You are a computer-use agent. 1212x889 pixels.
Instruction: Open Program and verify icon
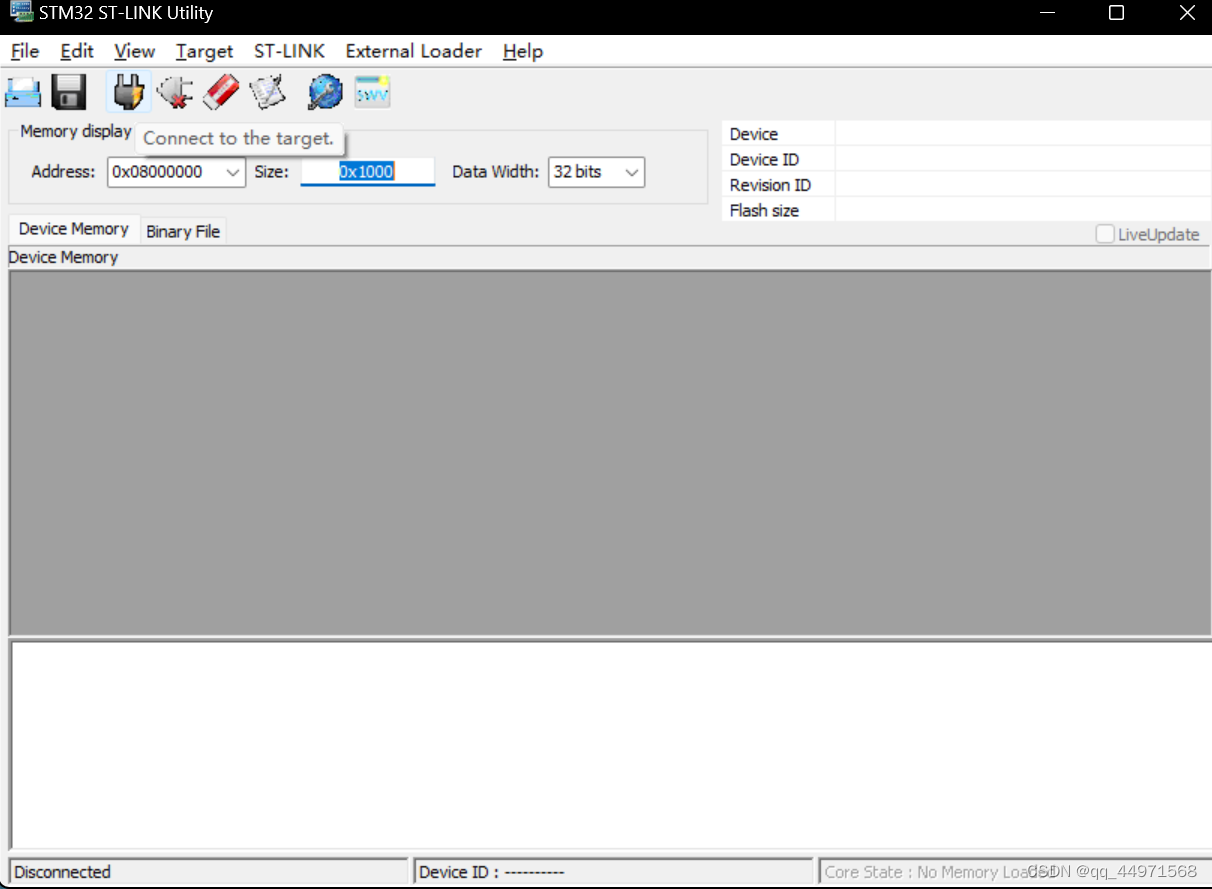(x=267, y=92)
